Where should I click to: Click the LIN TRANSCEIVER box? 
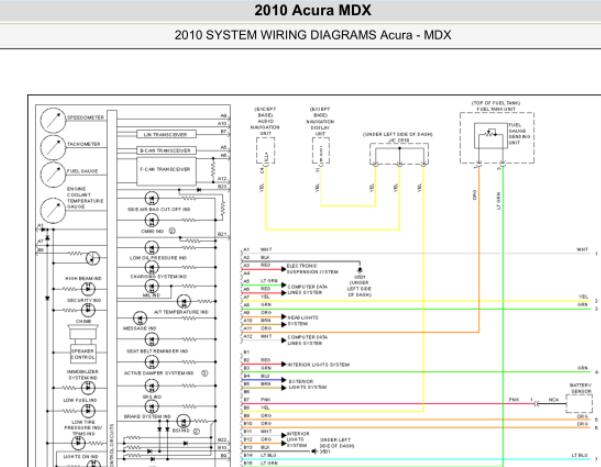pos(166,134)
